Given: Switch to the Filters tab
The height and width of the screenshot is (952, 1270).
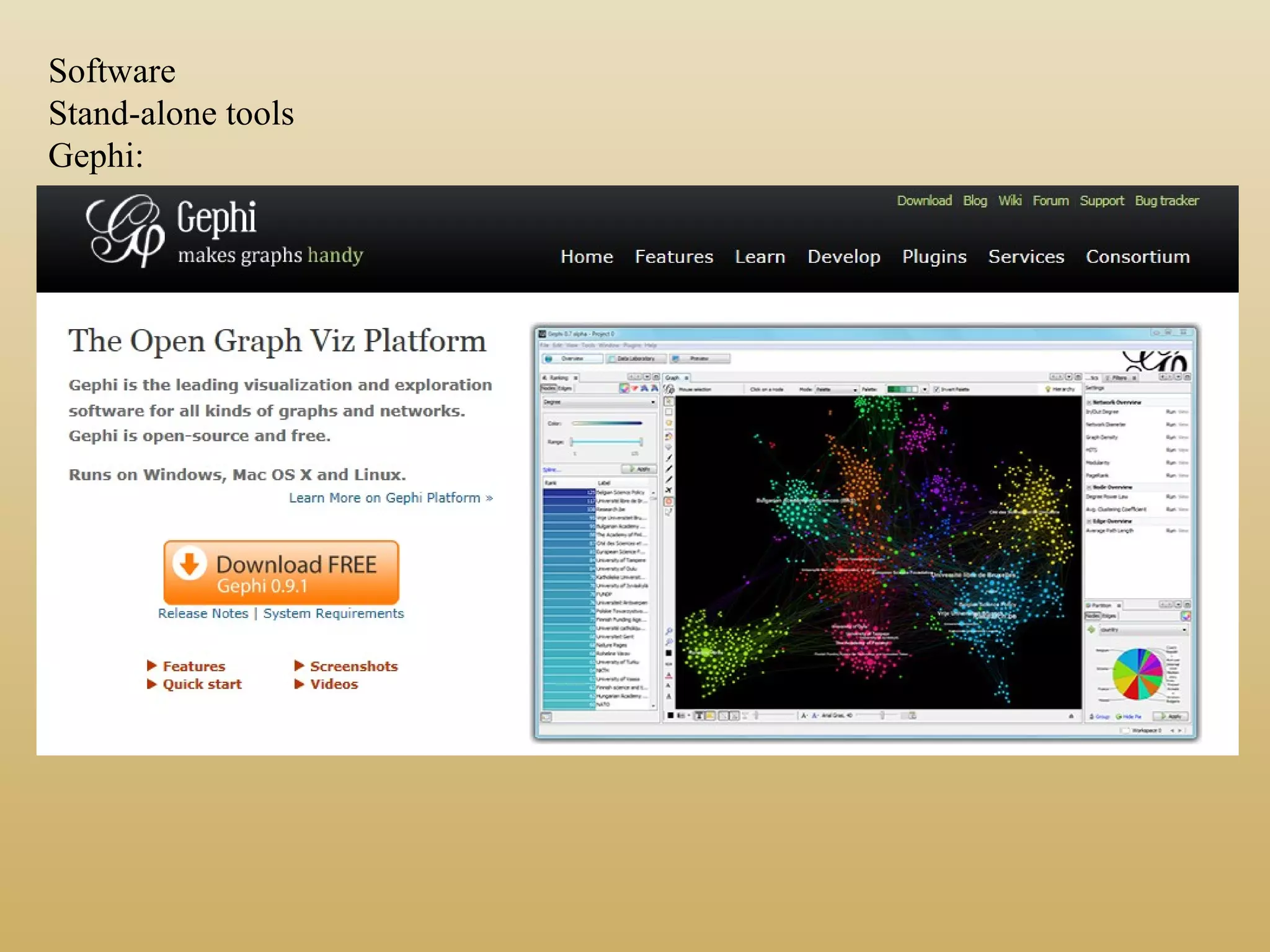Looking at the screenshot, I should [x=1121, y=377].
